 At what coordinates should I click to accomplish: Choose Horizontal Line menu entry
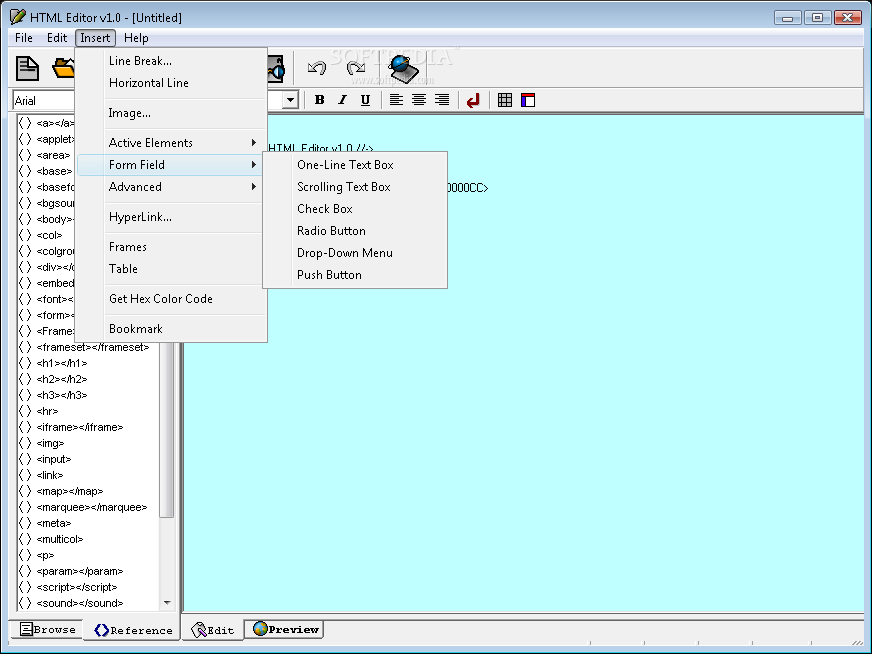[171, 83]
